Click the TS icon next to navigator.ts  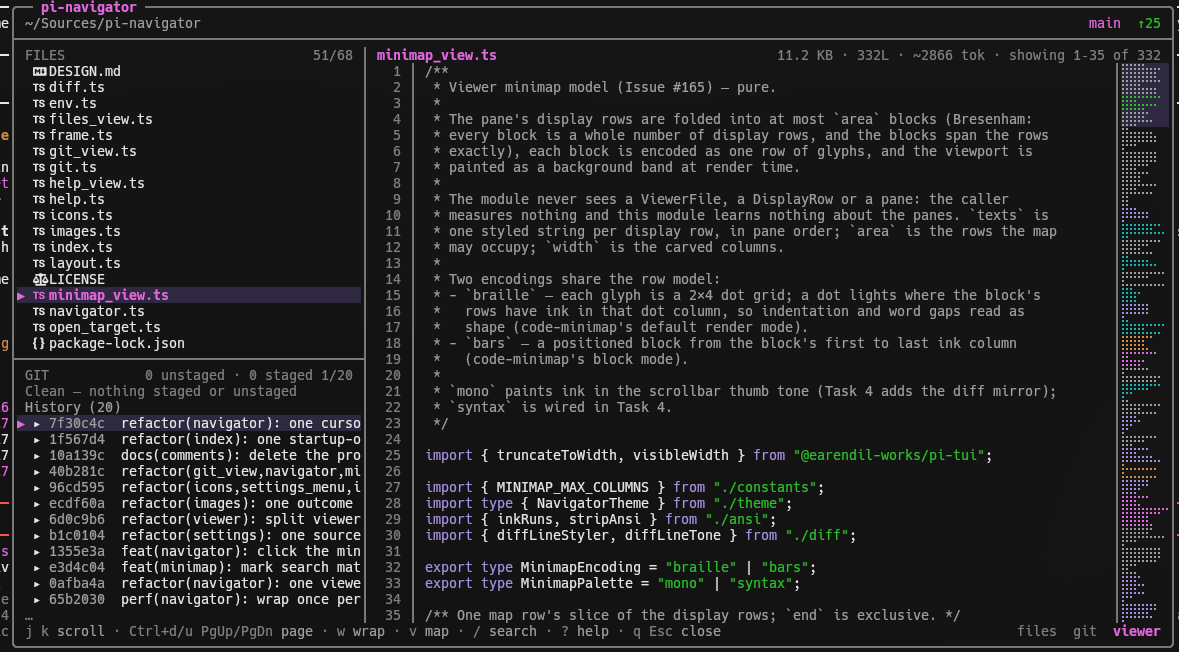point(39,311)
